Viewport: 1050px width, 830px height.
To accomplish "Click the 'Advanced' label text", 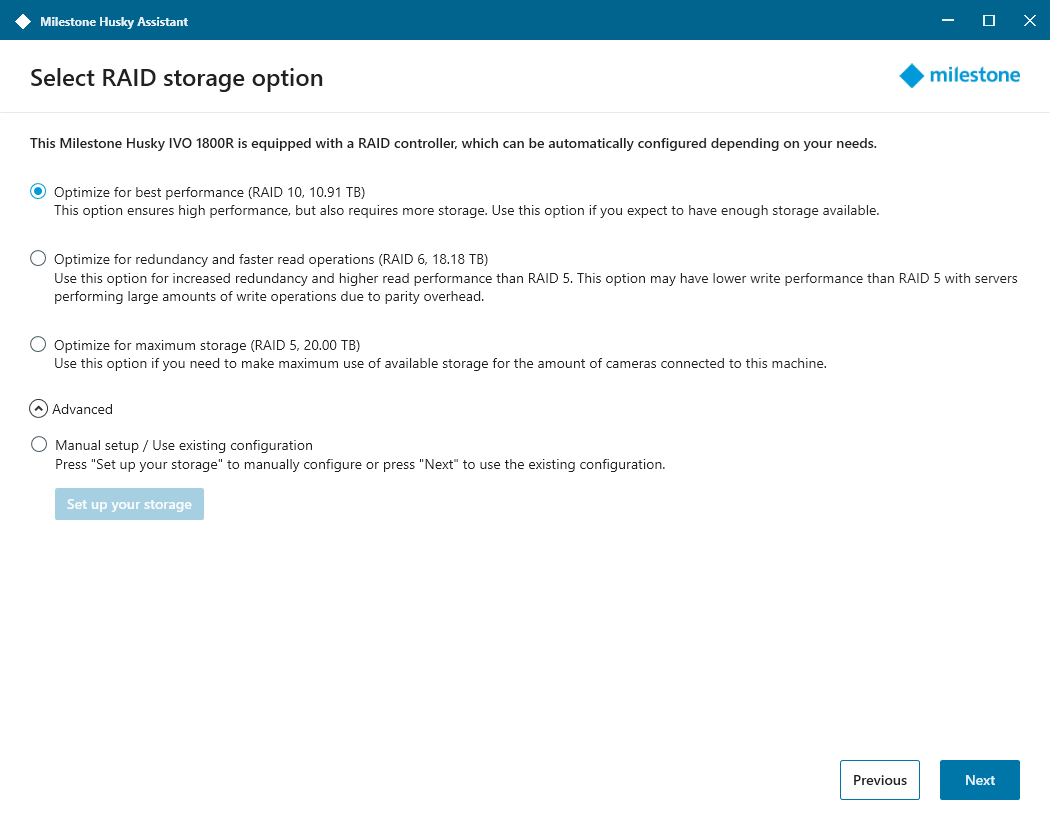I will coord(82,409).
